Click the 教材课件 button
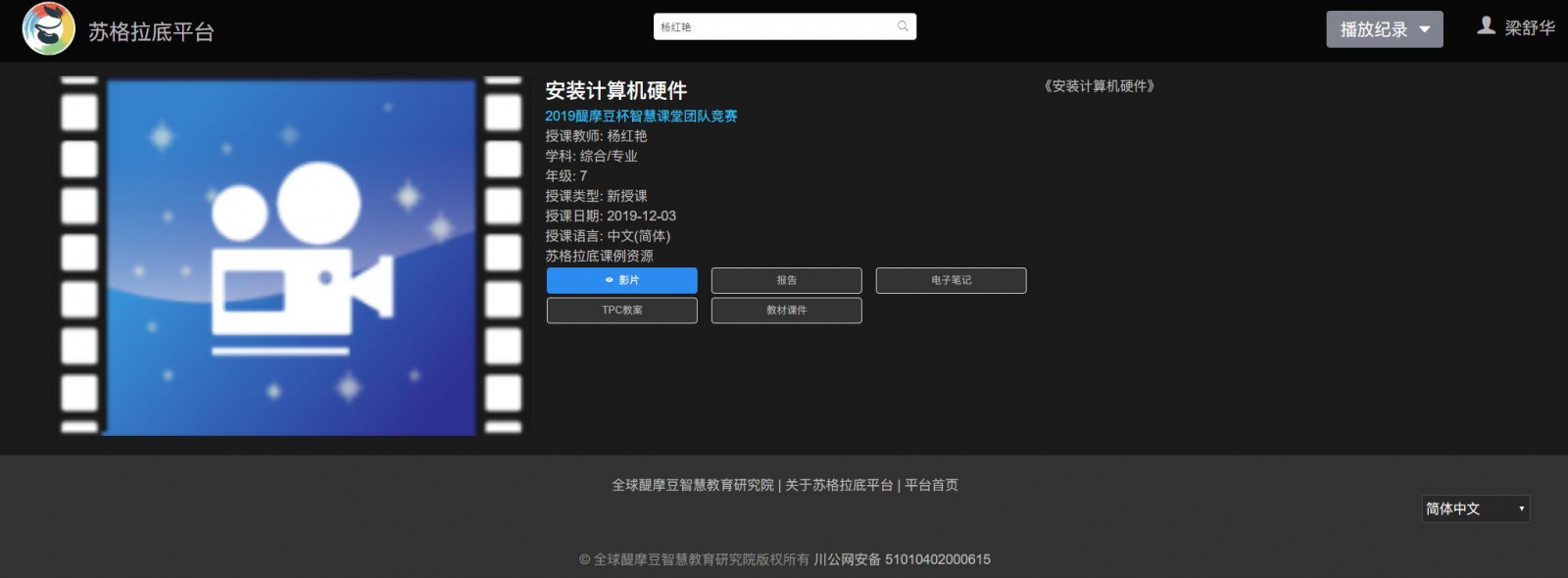Screen dimensions: 1568x578 tap(786, 311)
